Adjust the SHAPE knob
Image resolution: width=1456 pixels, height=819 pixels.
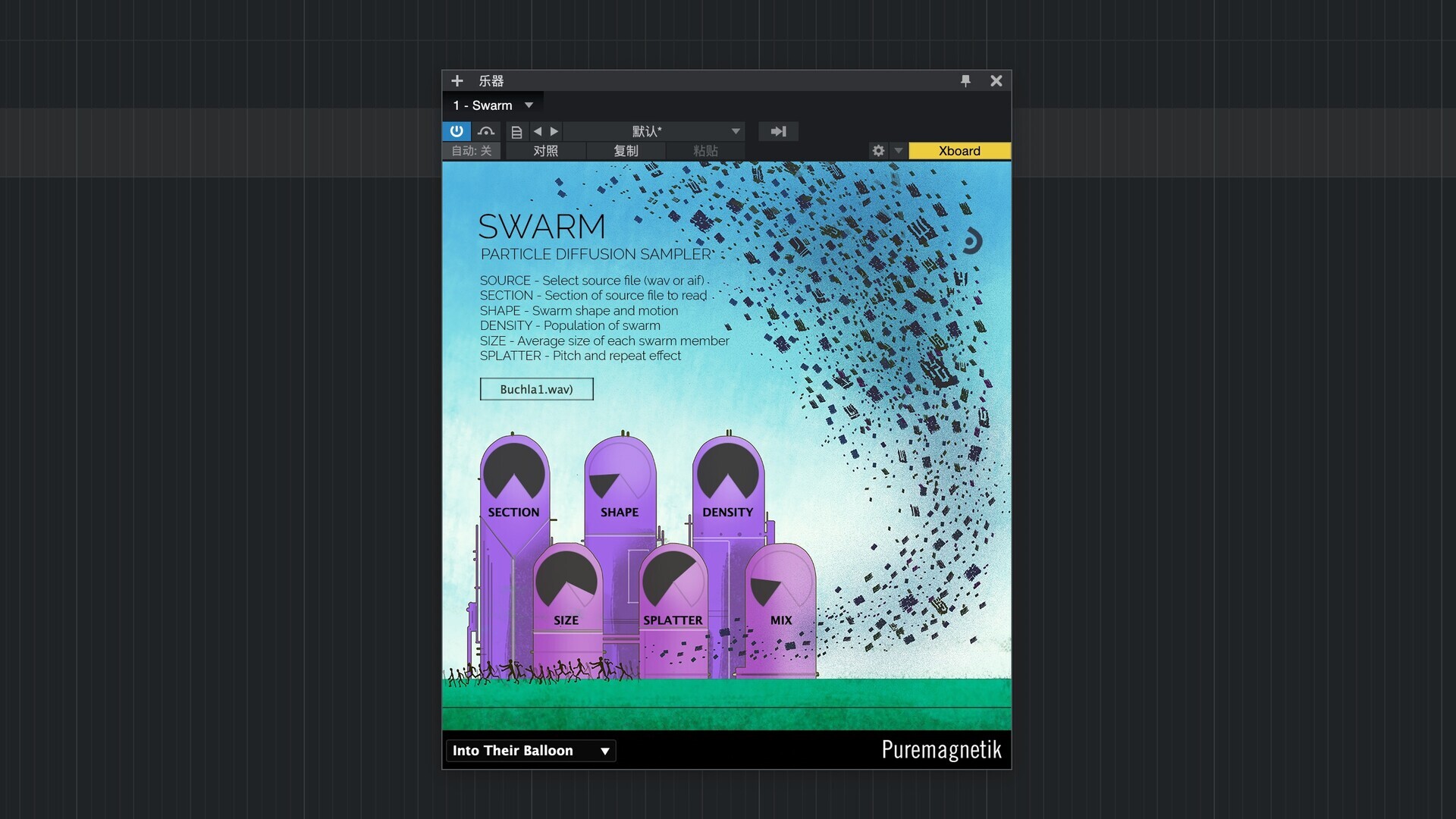[x=620, y=472]
